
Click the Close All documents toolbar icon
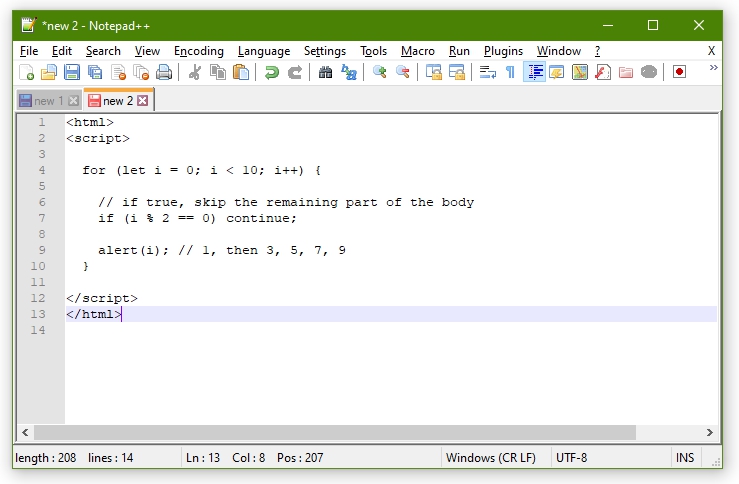[x=141, y=72]
